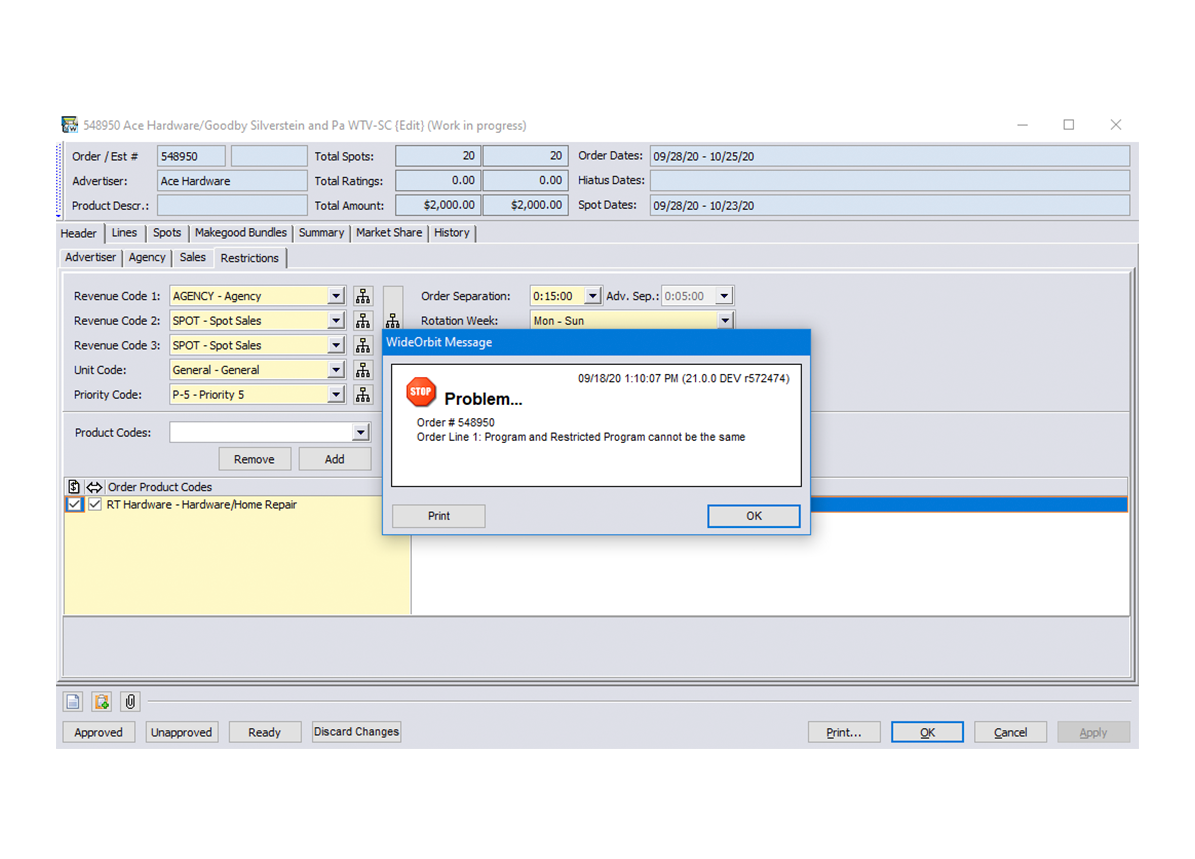Toggle the first checkbox for RT Hardware row
Viewport: 1195px width, 859px height.
[x=75, y=505]
